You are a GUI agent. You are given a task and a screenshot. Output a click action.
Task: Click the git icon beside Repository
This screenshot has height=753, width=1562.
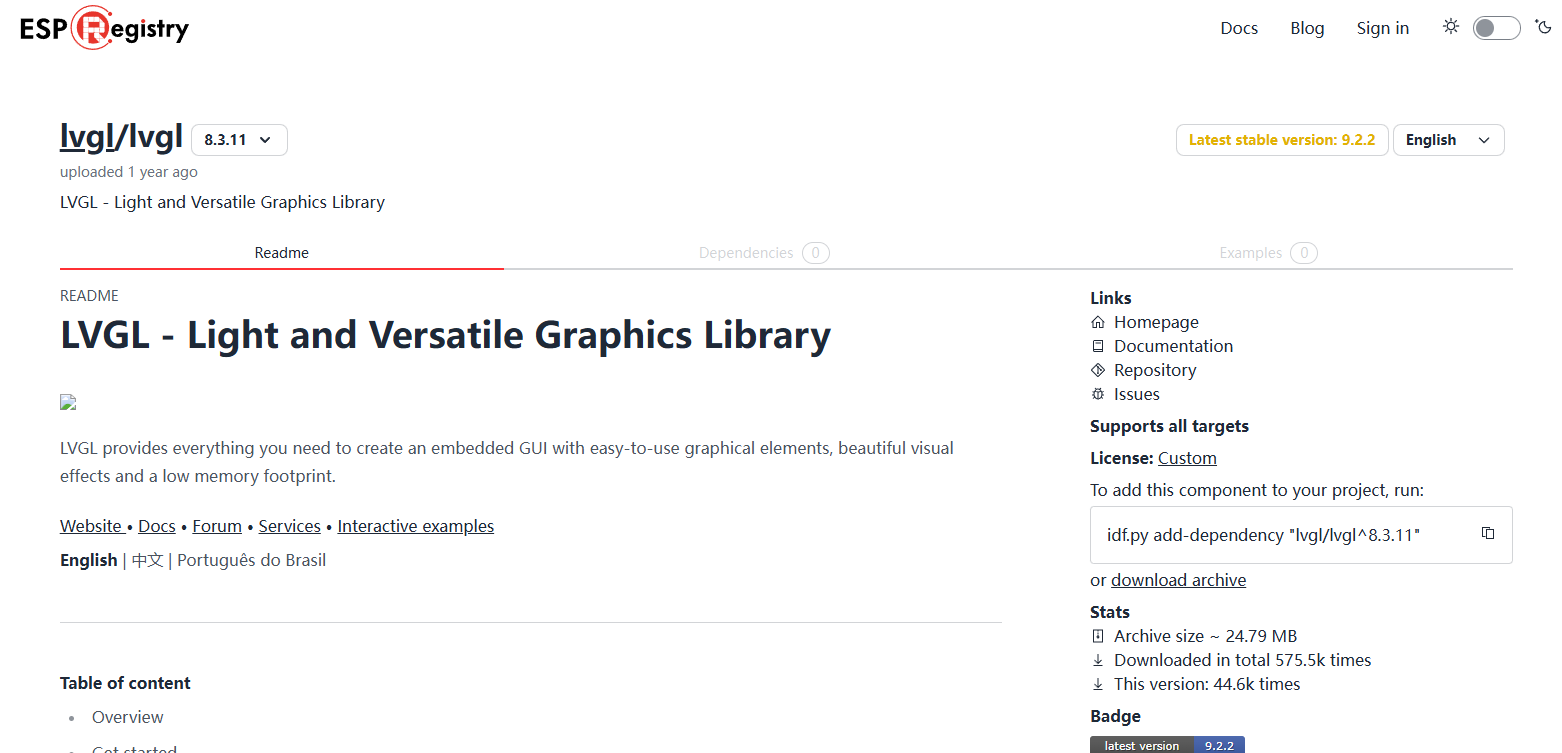point(1098,370)
